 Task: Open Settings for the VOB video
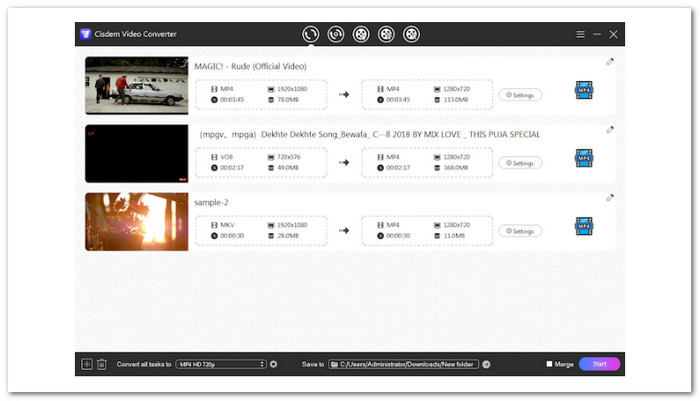point(520,163)
